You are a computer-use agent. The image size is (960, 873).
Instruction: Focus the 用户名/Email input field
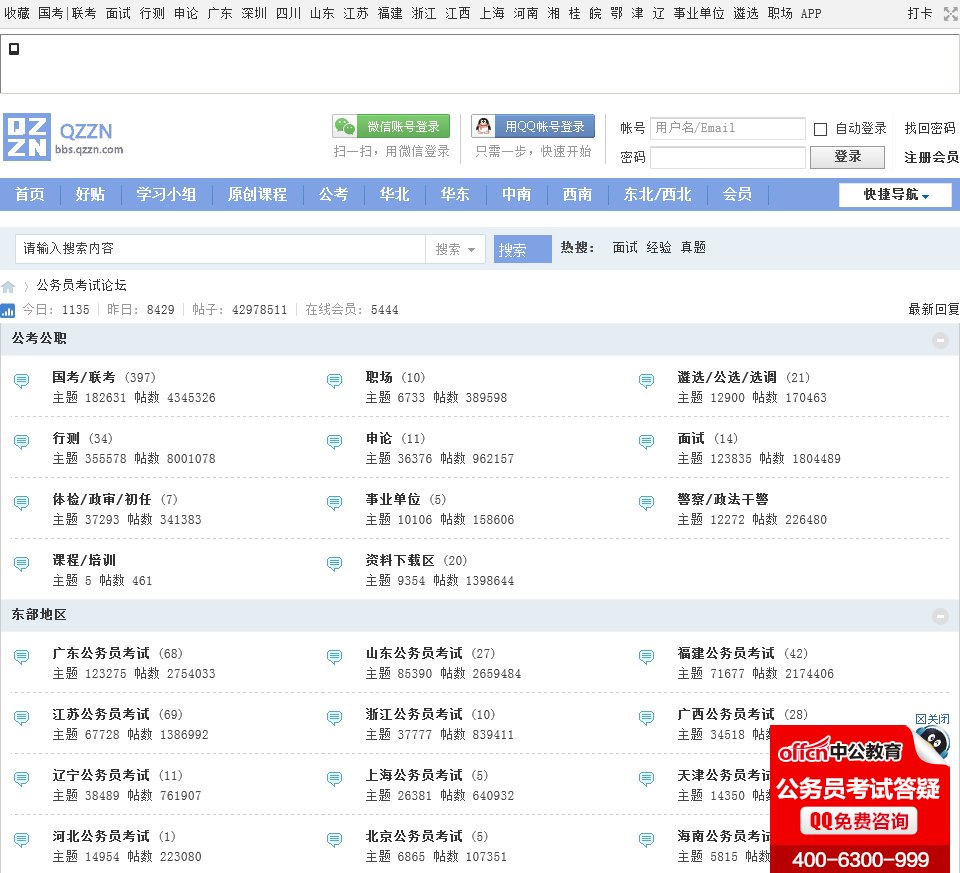click(727, 128)
